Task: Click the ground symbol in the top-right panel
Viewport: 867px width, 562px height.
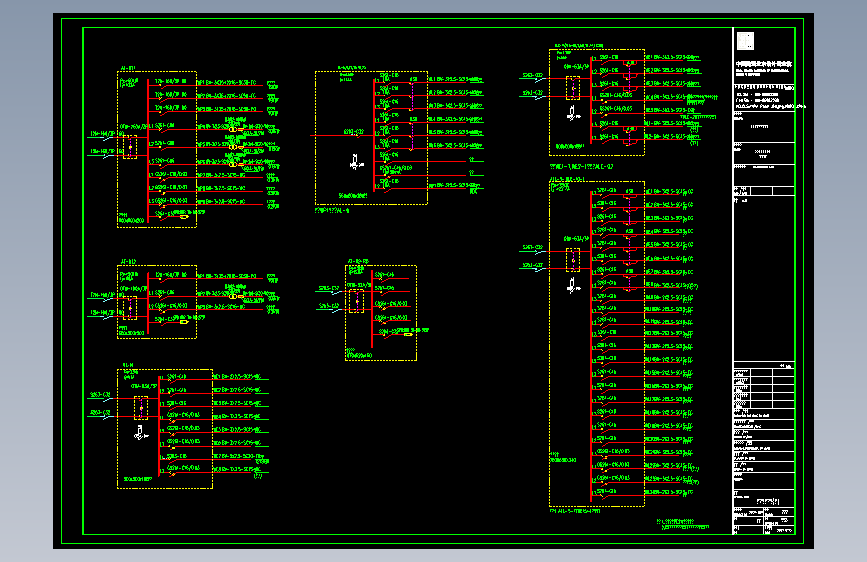Action: pos(573,113)
